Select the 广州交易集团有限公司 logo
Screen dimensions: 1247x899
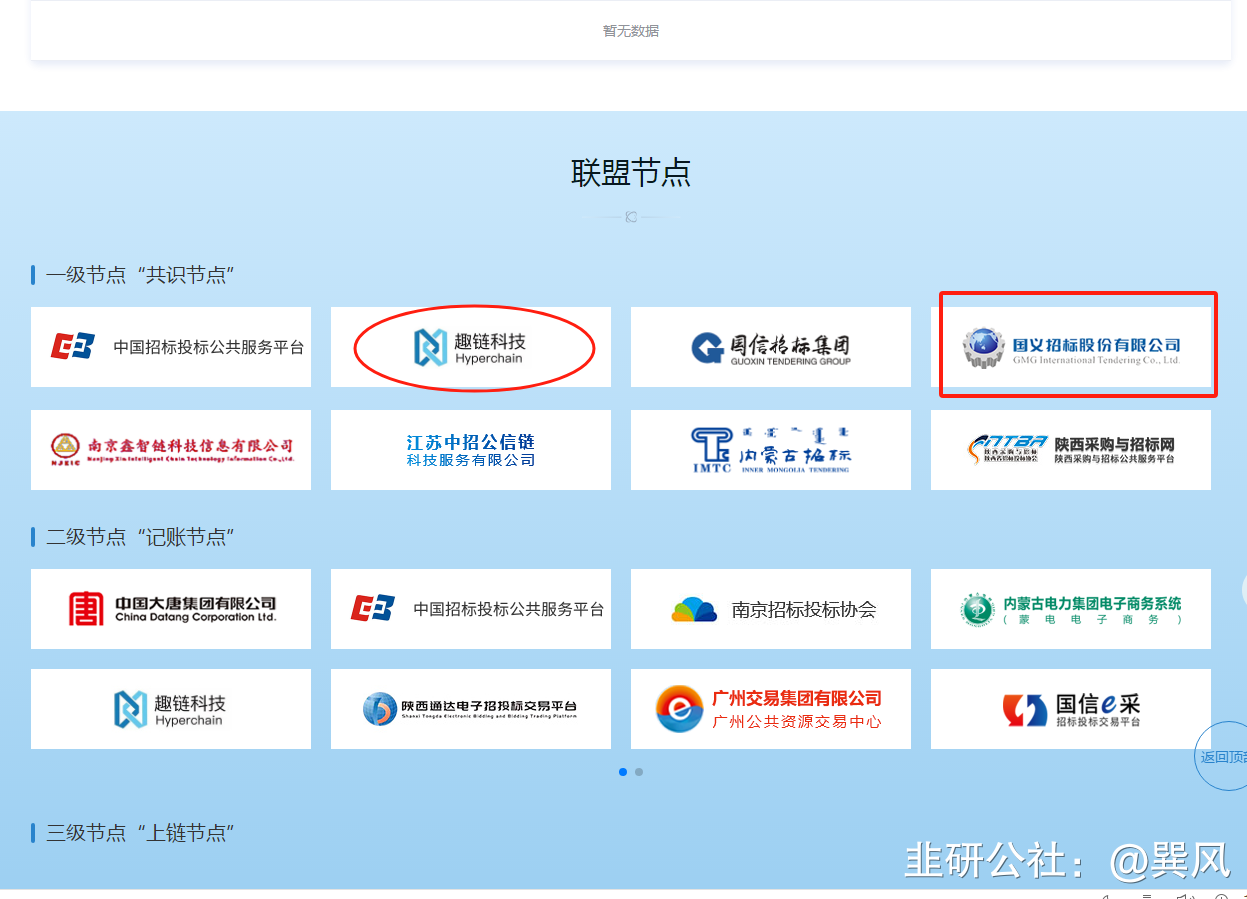click(x=770, y=708)
